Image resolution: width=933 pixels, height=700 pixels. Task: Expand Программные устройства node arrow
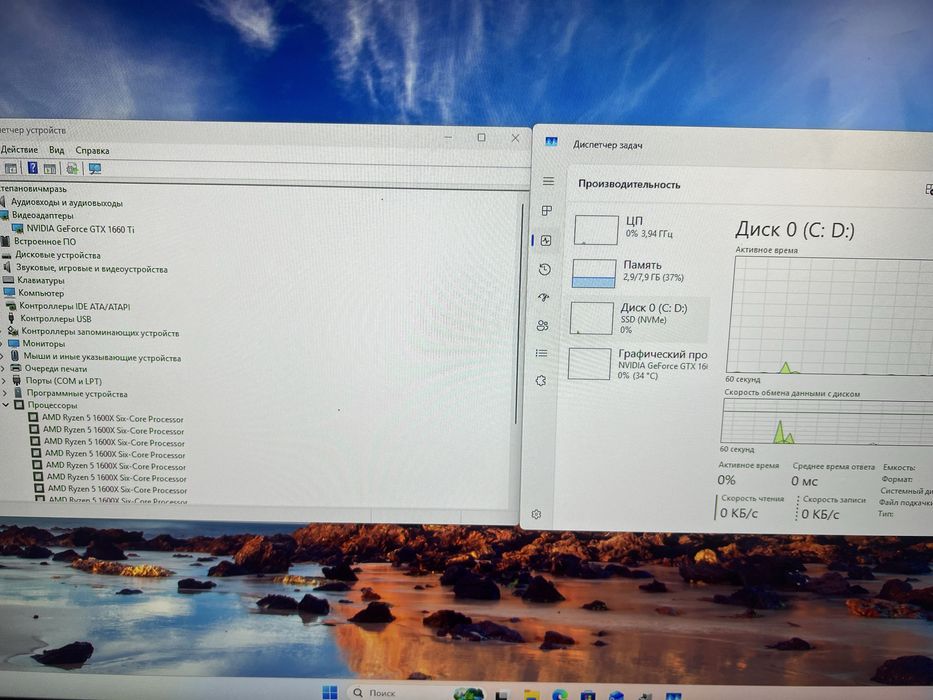5,393
